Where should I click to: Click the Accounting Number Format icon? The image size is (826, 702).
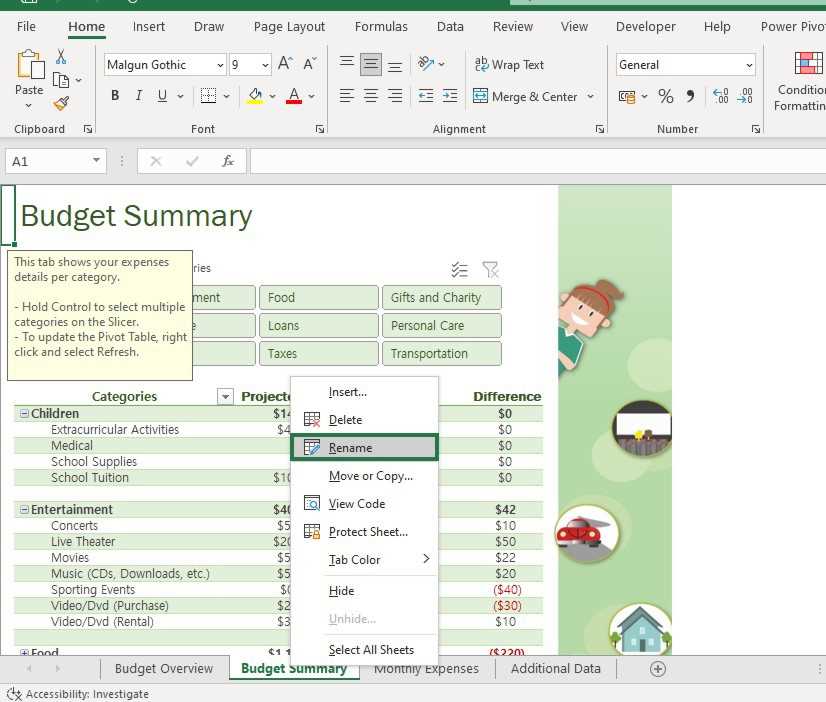tap(627, 96)
